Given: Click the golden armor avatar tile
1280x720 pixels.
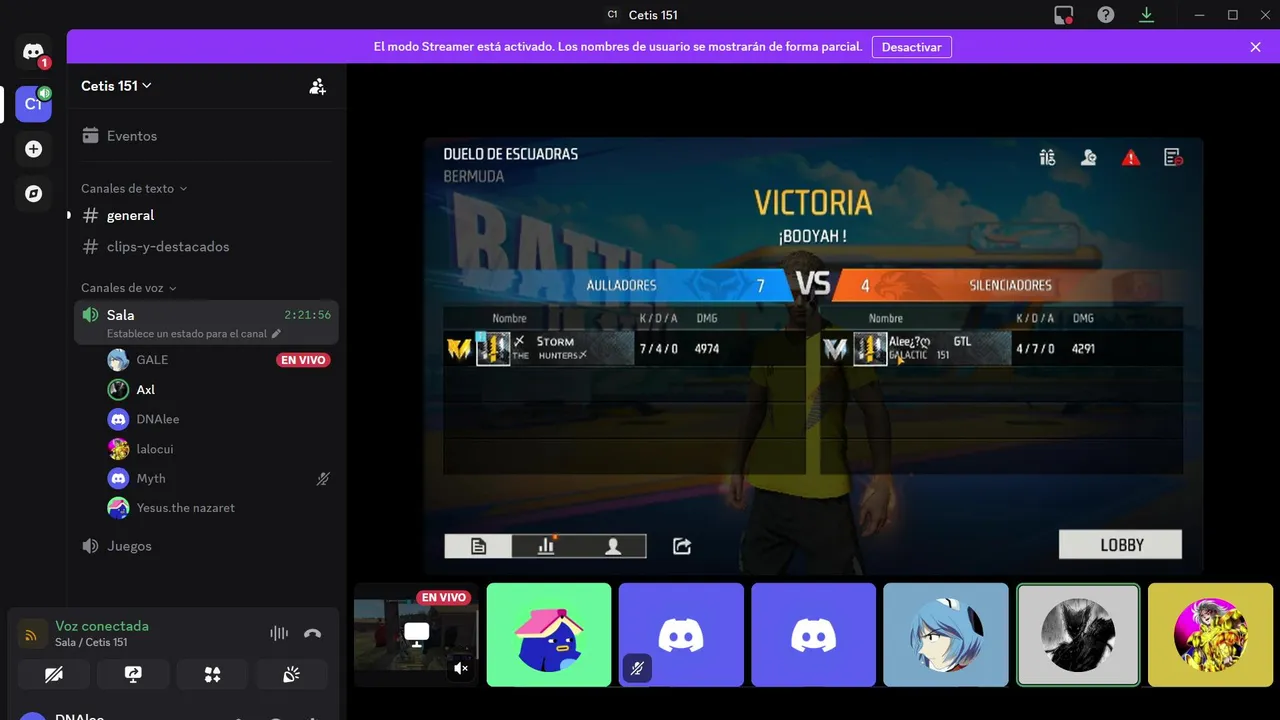Looking at the screenshot, I should [x=1210, y=634].
